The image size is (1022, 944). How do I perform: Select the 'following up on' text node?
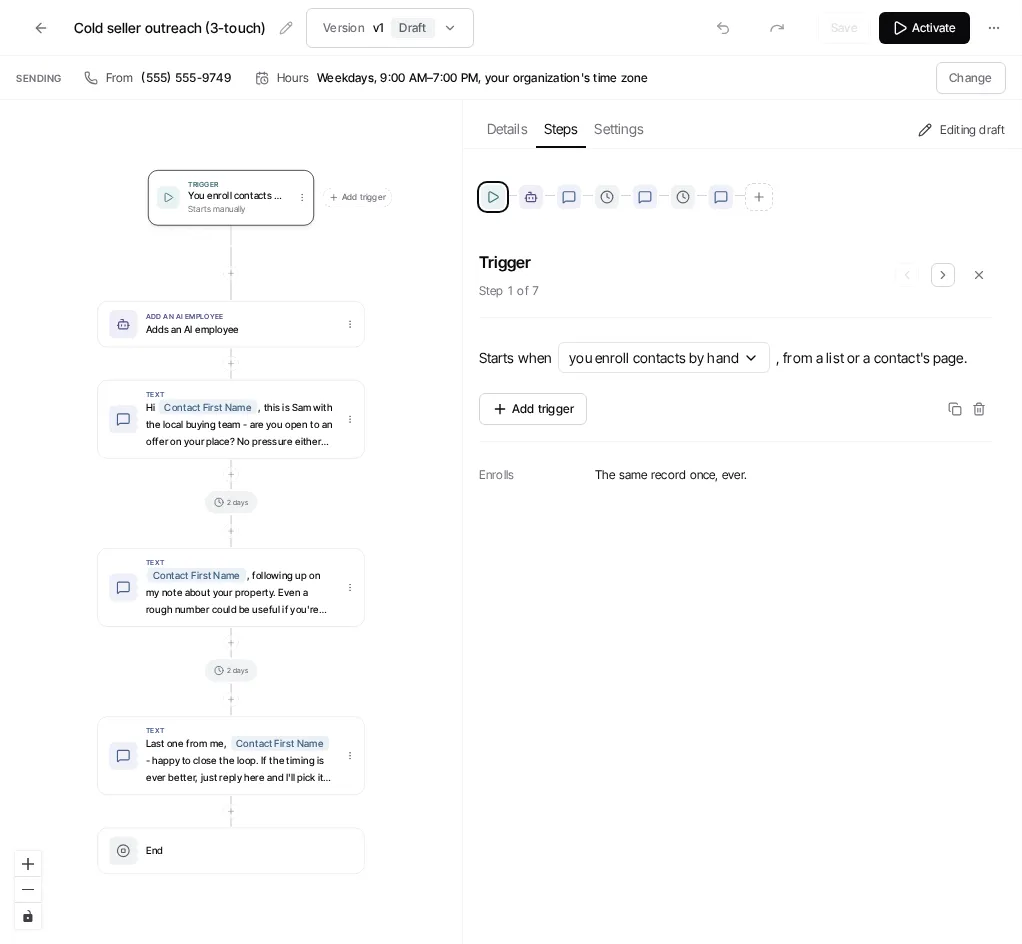pyautogui.click(x=231, y=587)
